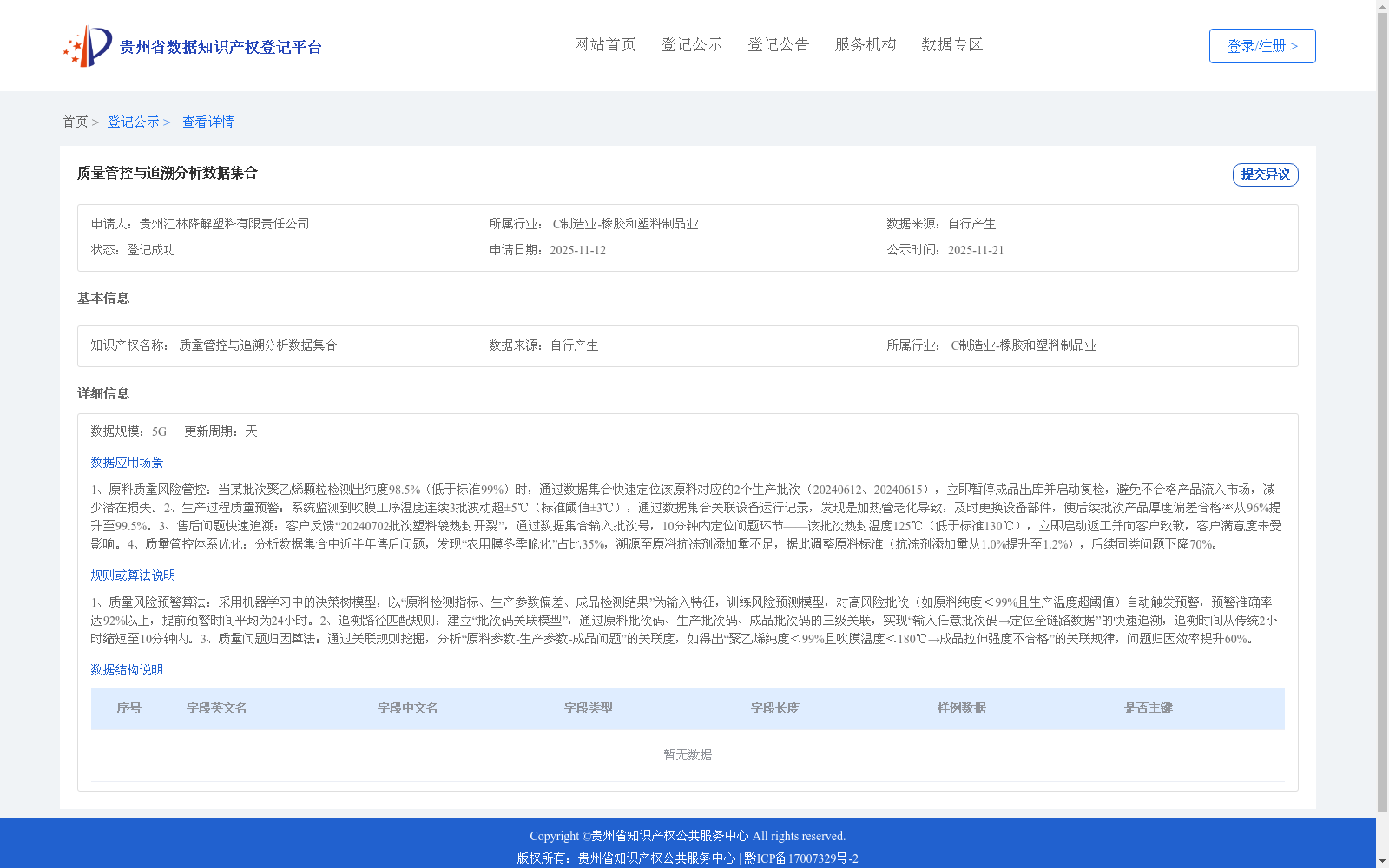The image size is (1389, 868).
Task: Click the 序号 column header
Action: tap(128, 708)
